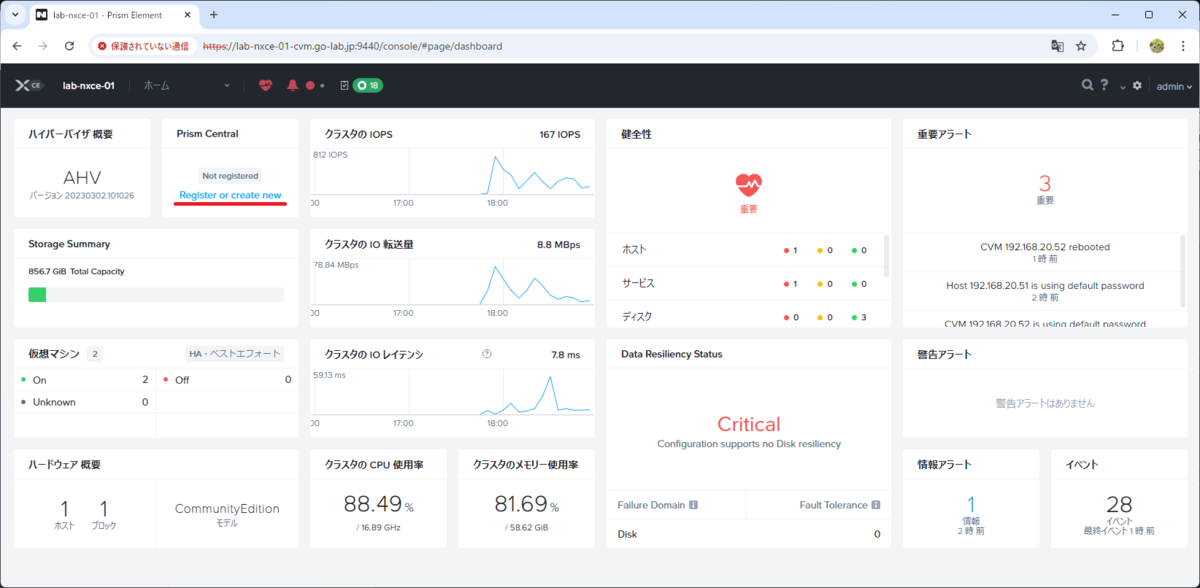Click the large red heart health icon
The image size is (1200, 588).
[749, 184]
